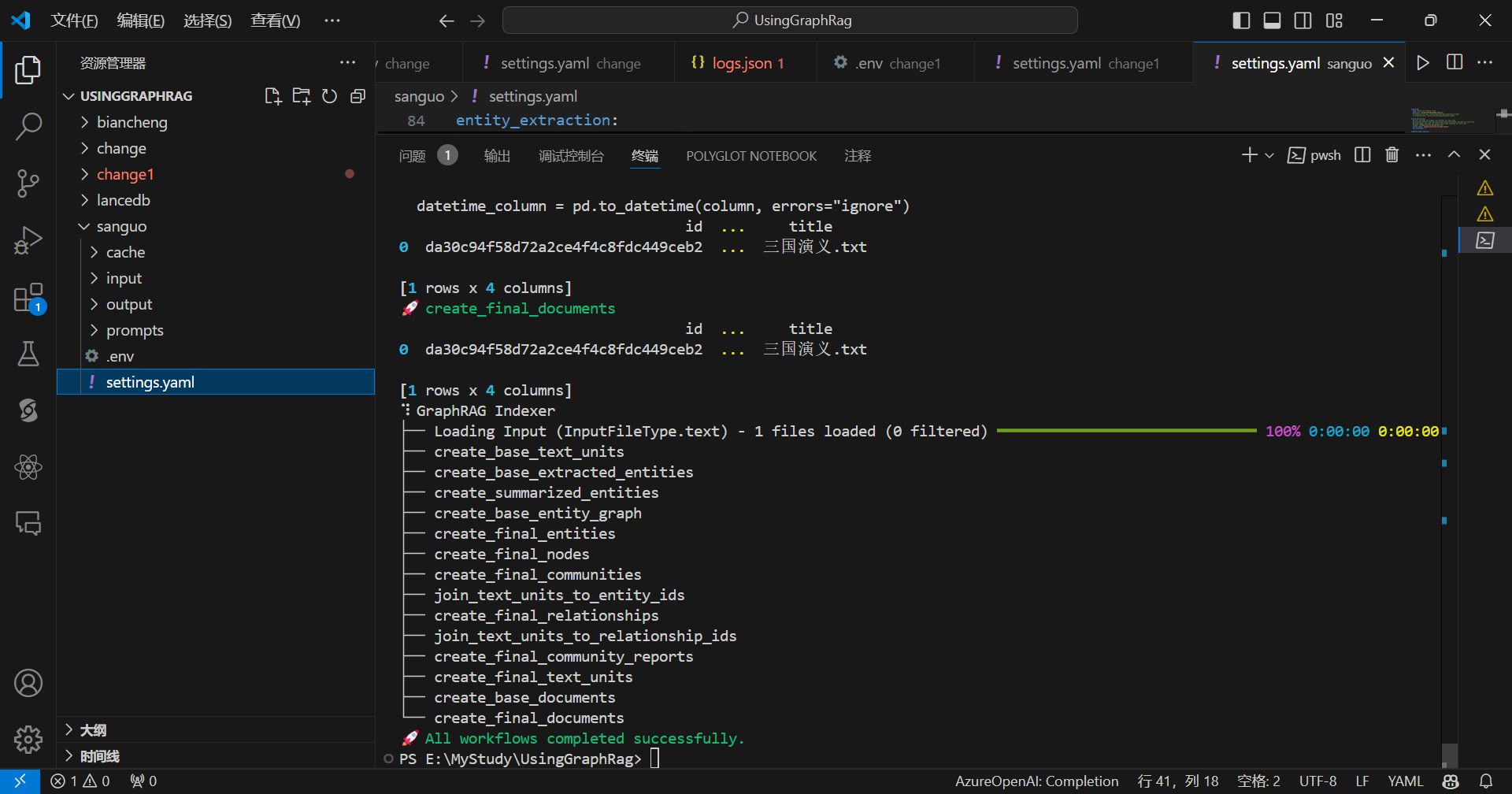The height and width of the screenshot is (794, 1512).
Task: Click the LF line ending in status bar
Action: [1362, 781]
